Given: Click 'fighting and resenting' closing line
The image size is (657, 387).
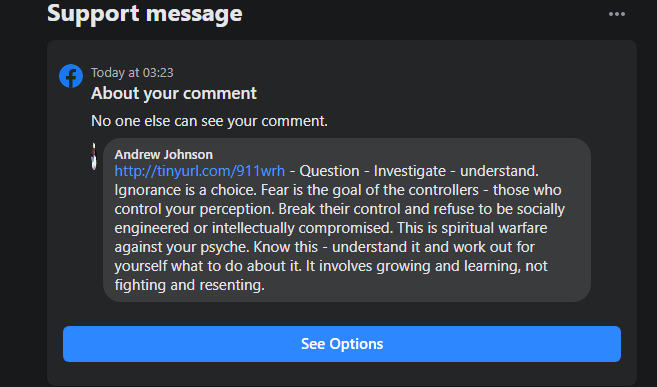Looking at the screenshot, I should pos(189,285).
